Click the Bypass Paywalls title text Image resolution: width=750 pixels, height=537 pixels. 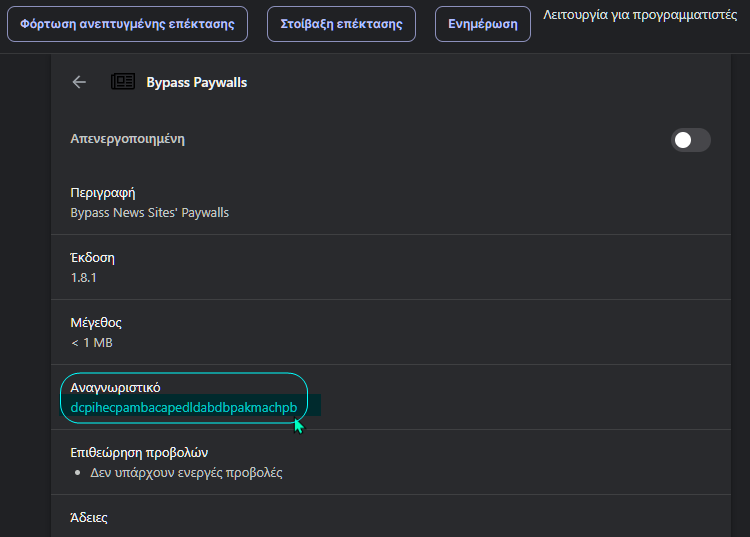point(197,82)
